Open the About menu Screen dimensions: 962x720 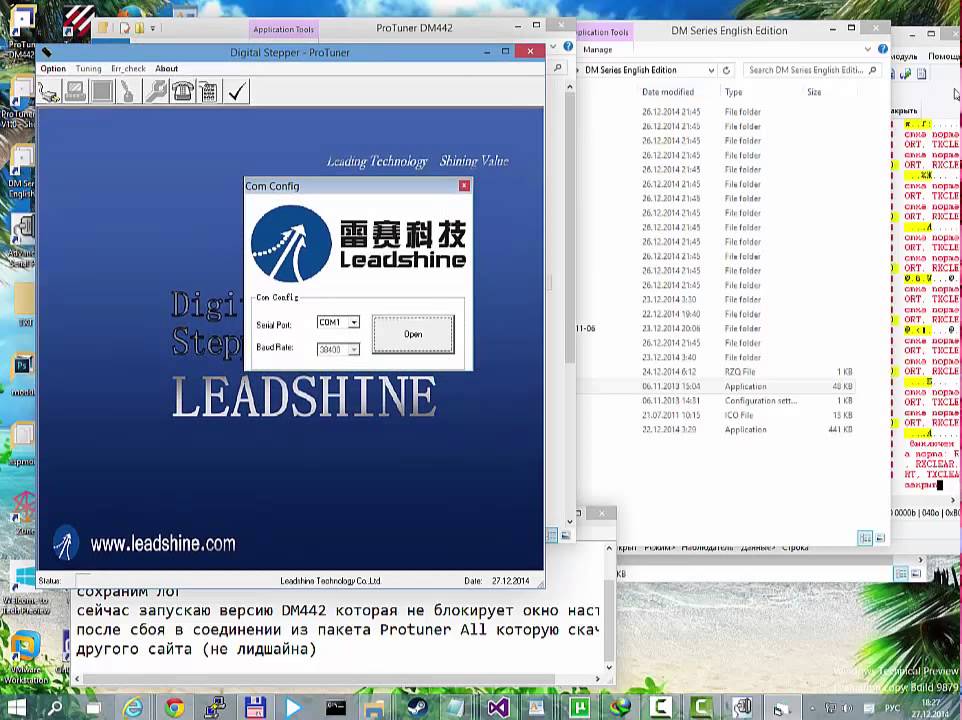[166, 69]
